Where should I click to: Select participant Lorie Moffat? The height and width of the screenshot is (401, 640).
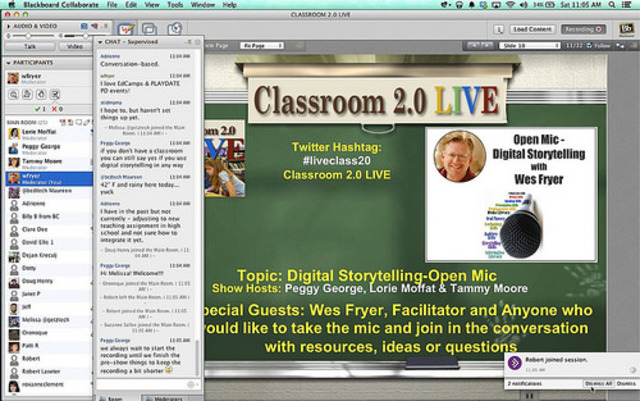click(x=49, y=134)
